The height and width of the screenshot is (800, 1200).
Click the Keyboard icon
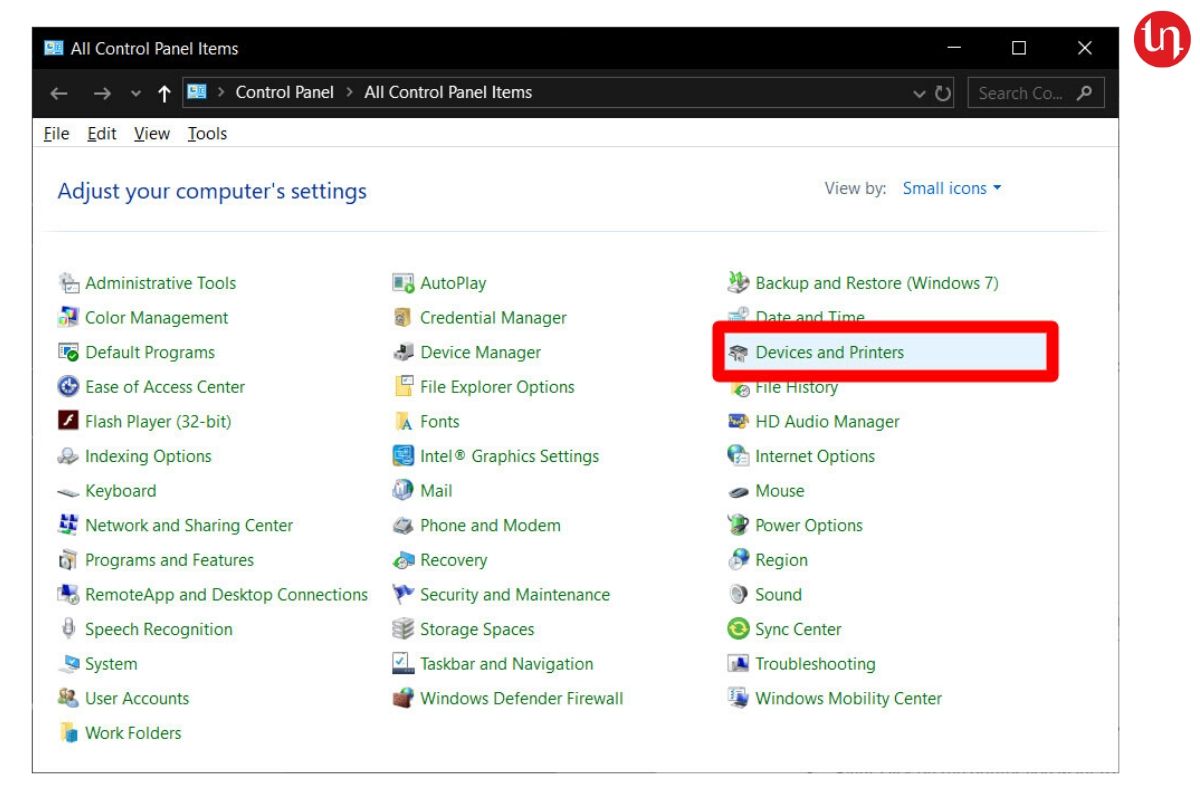pyautogui.click(x=69, y=491)
